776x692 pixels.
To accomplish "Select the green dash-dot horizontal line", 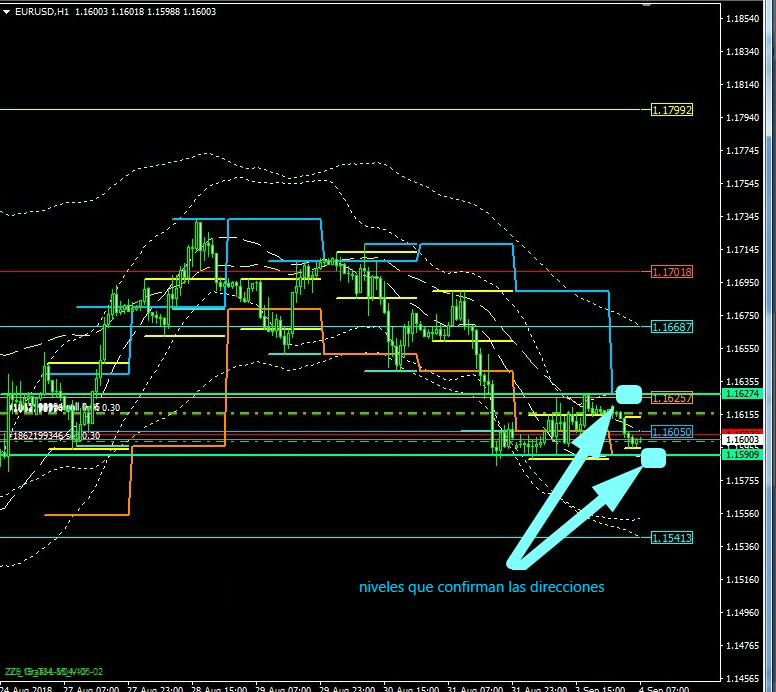I will (x=300, y=413).
